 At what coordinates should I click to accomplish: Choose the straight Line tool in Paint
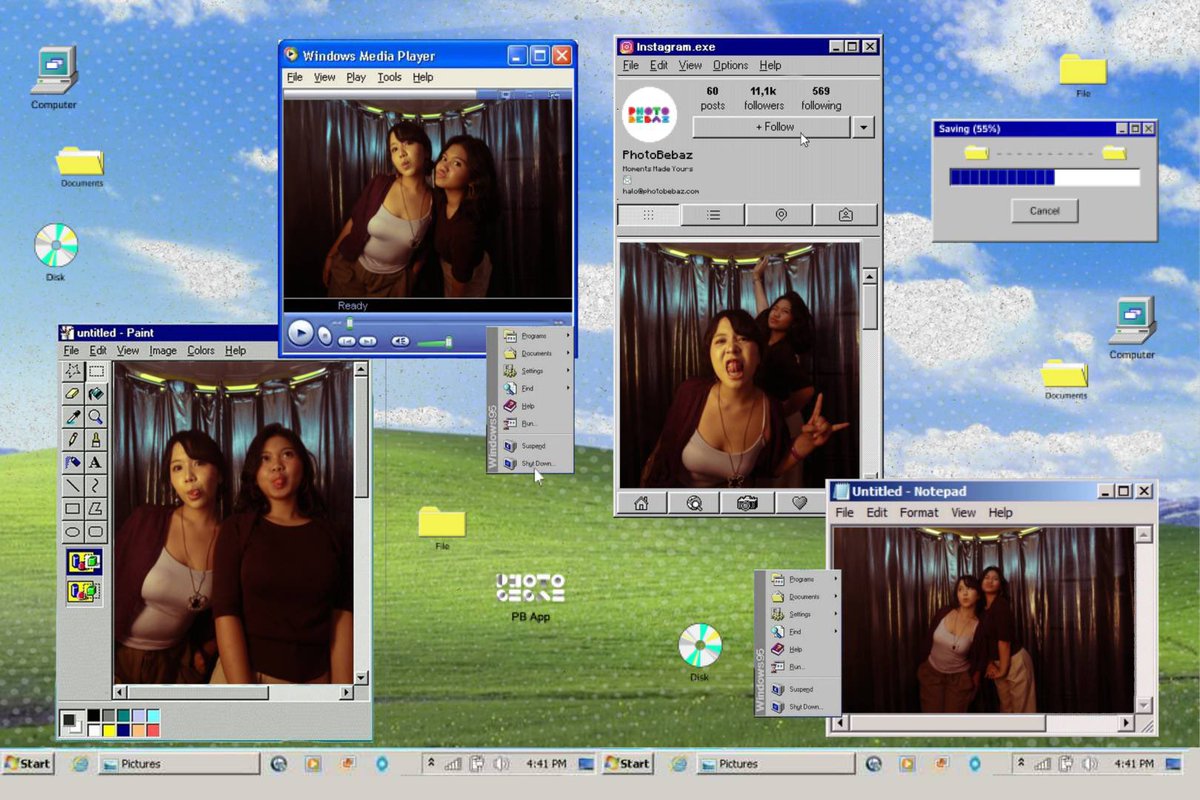pos(73,486)
